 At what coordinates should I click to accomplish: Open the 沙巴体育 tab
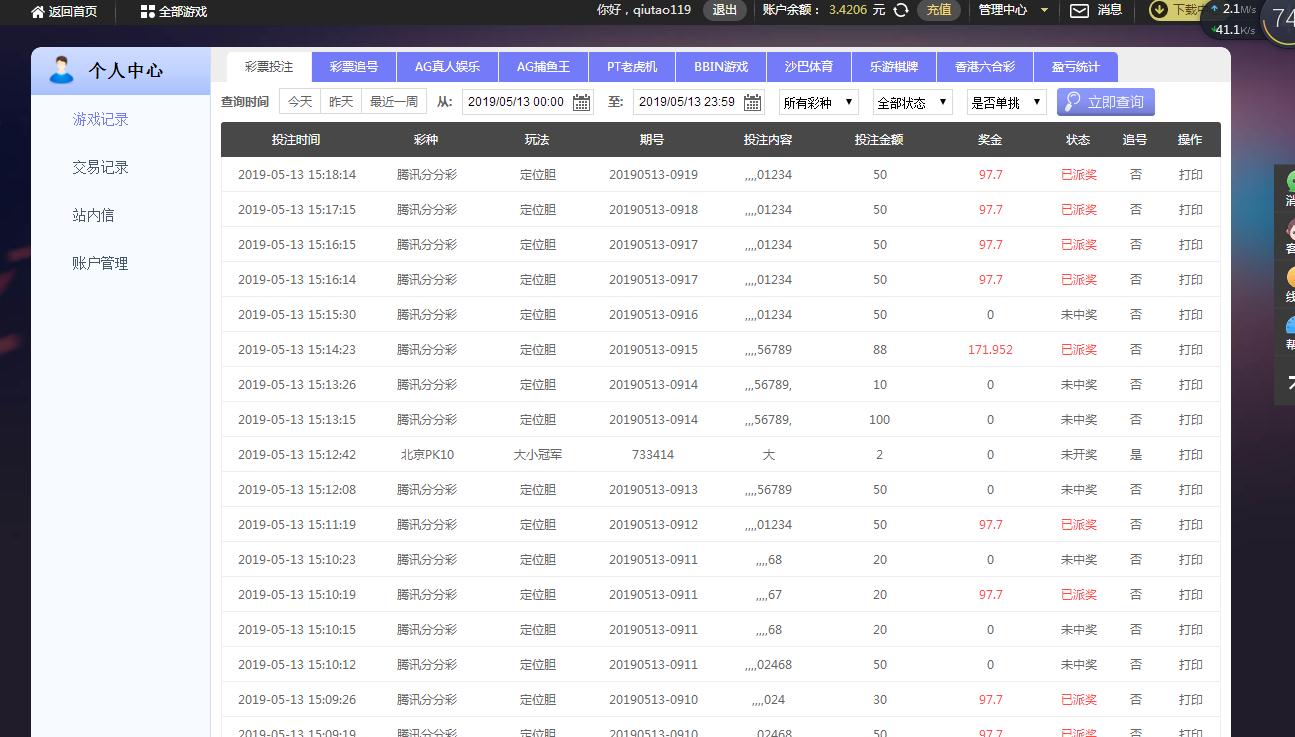(x=808, y=67)
